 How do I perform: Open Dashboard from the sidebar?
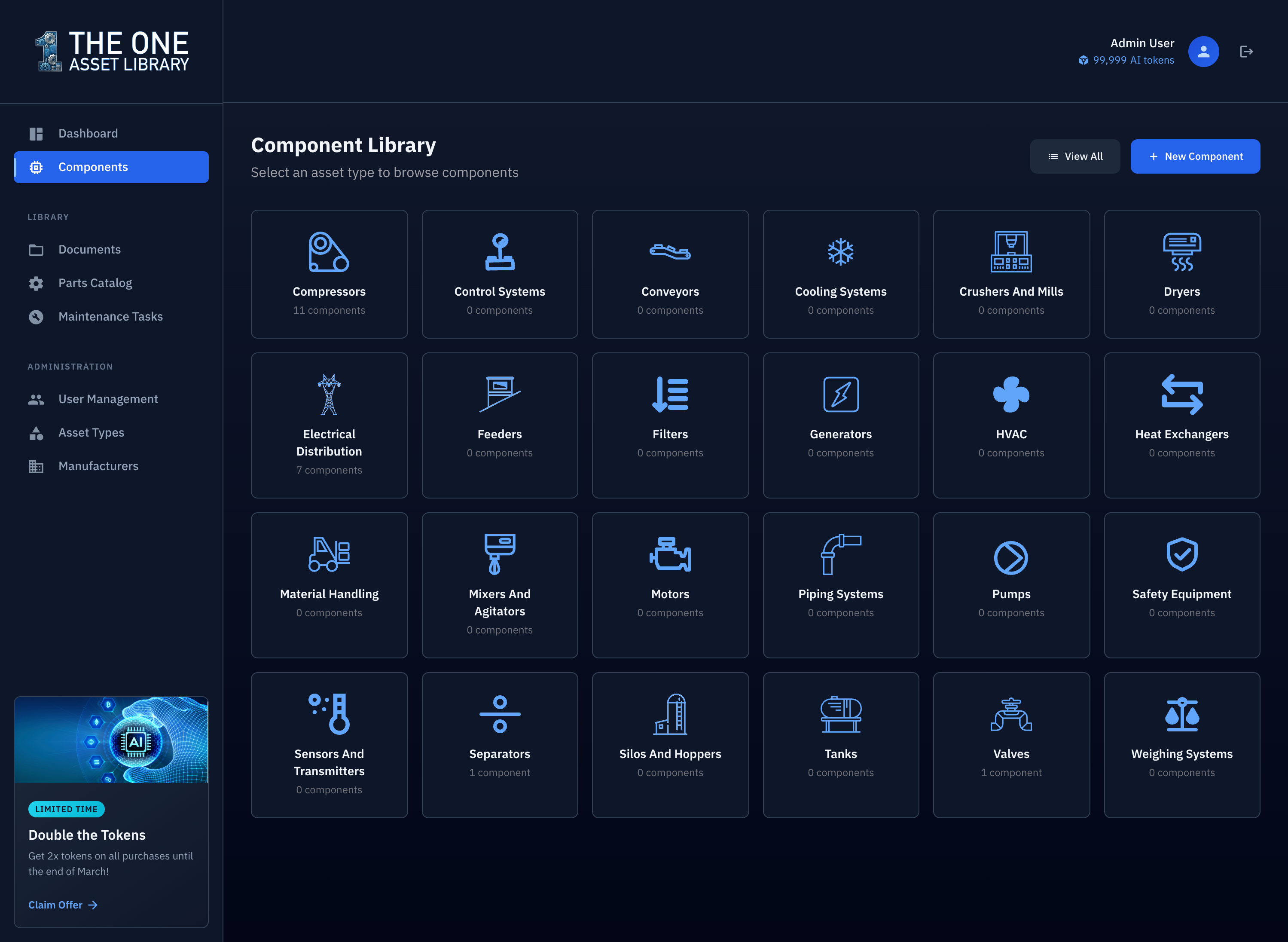click(88, 133)
